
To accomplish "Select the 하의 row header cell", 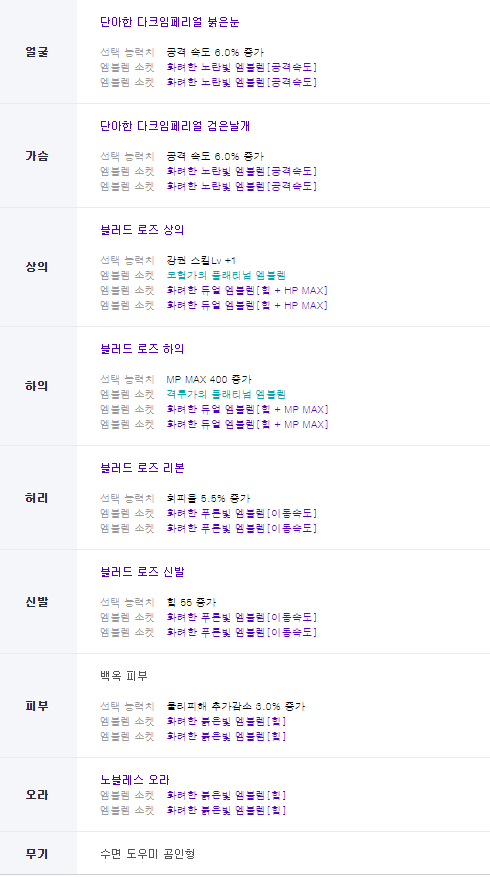I will 38,386.
